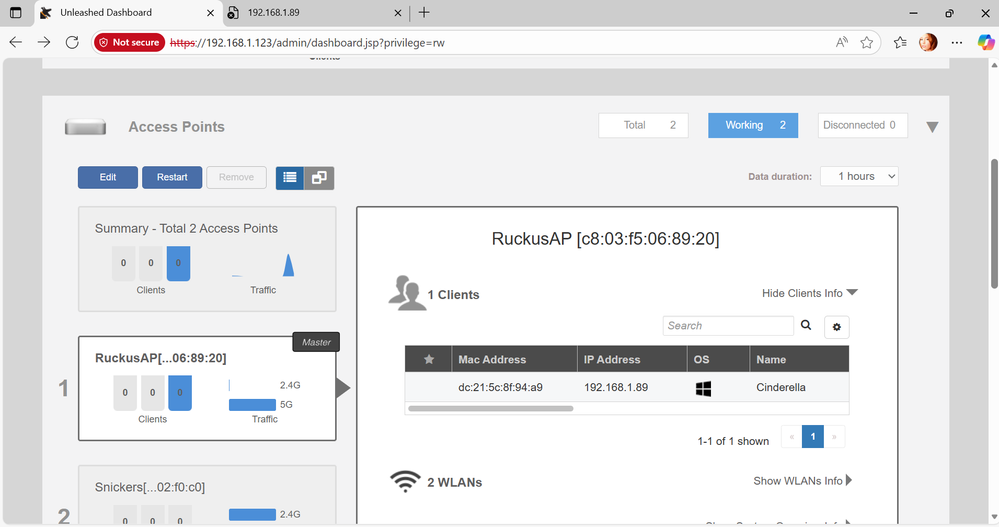Click the address bar URL

(307, 43)
